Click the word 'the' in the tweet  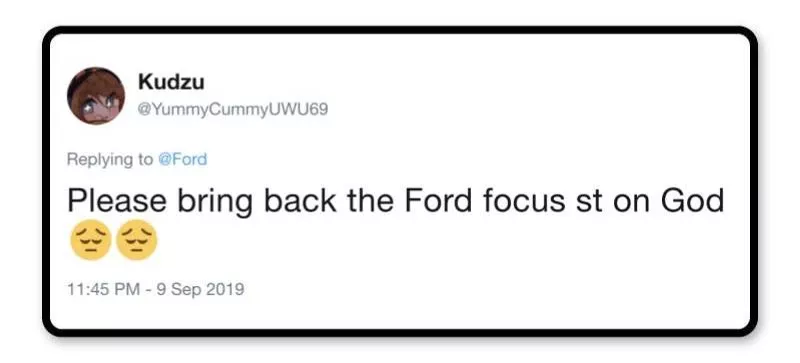371,201
